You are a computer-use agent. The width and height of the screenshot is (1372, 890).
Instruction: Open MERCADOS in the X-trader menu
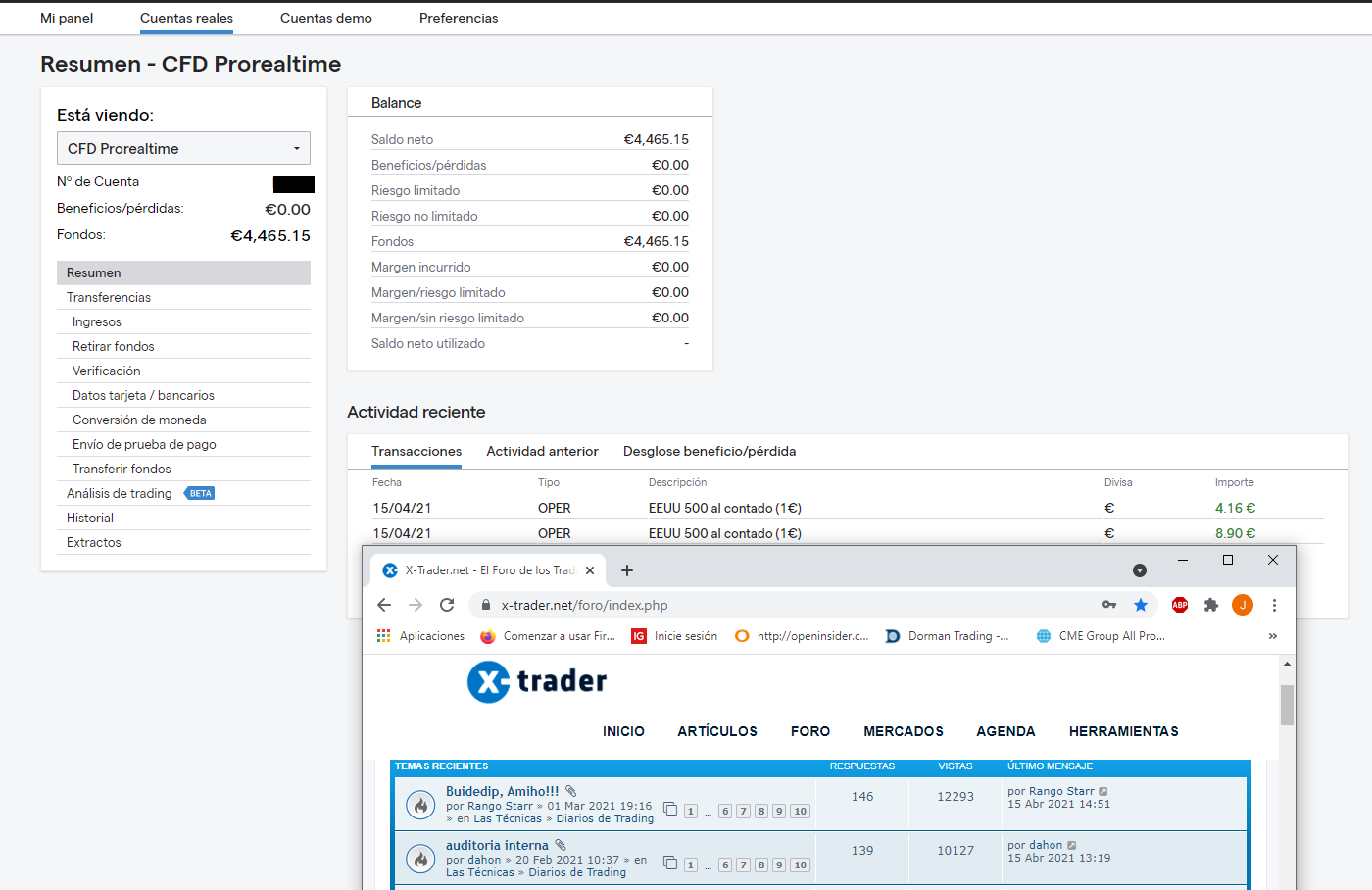point(904,731)
